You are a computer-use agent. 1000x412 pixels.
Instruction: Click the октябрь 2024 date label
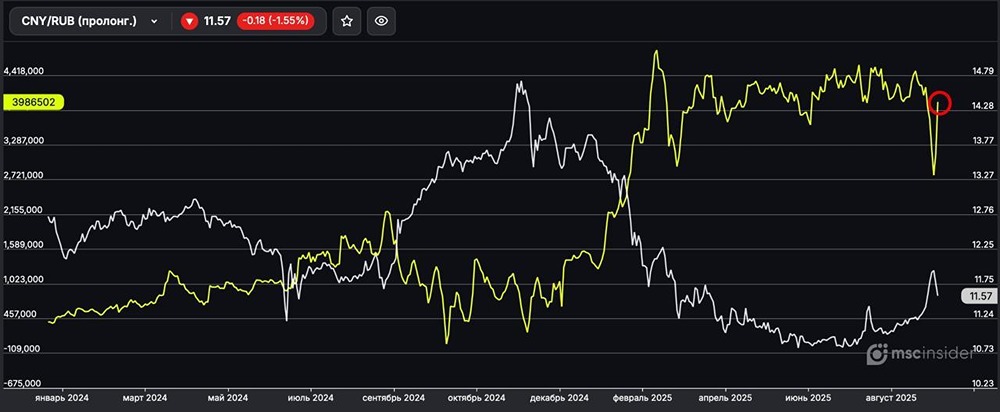tap(476, 398)
